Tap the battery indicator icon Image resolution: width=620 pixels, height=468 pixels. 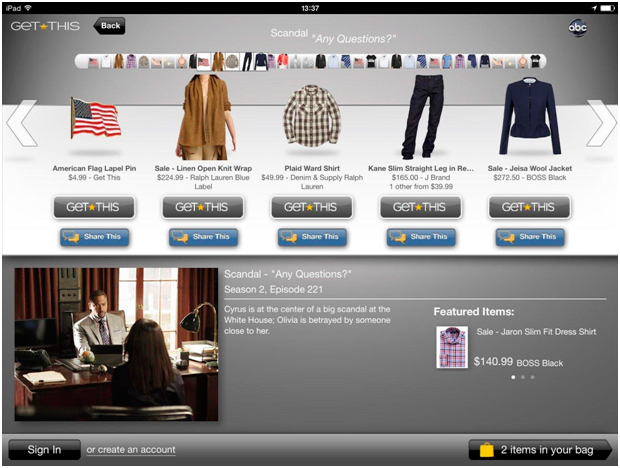coord(607,8)
